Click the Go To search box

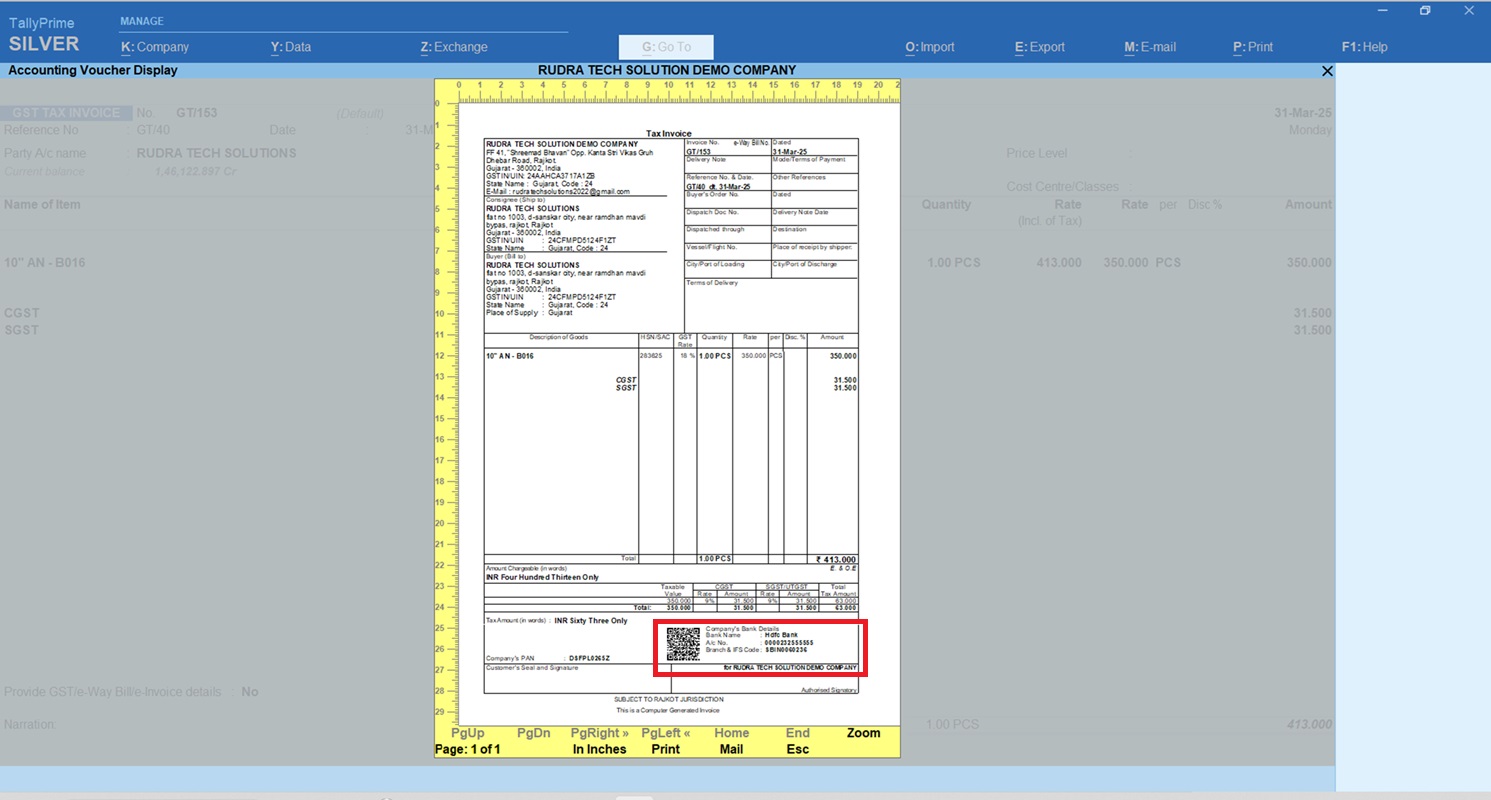[x=666, y=47]
